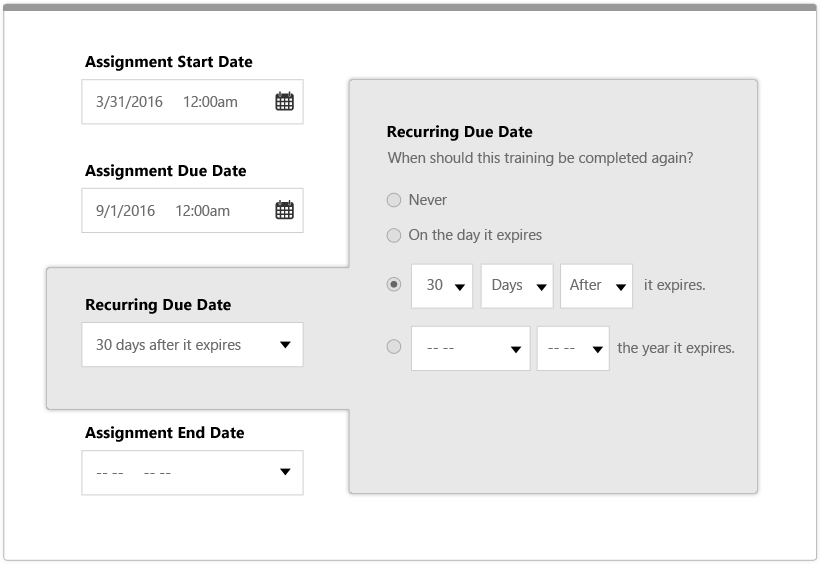
Task: Open the blank dropdown next to 'the year it expires'
Action: tap(573, 348)
